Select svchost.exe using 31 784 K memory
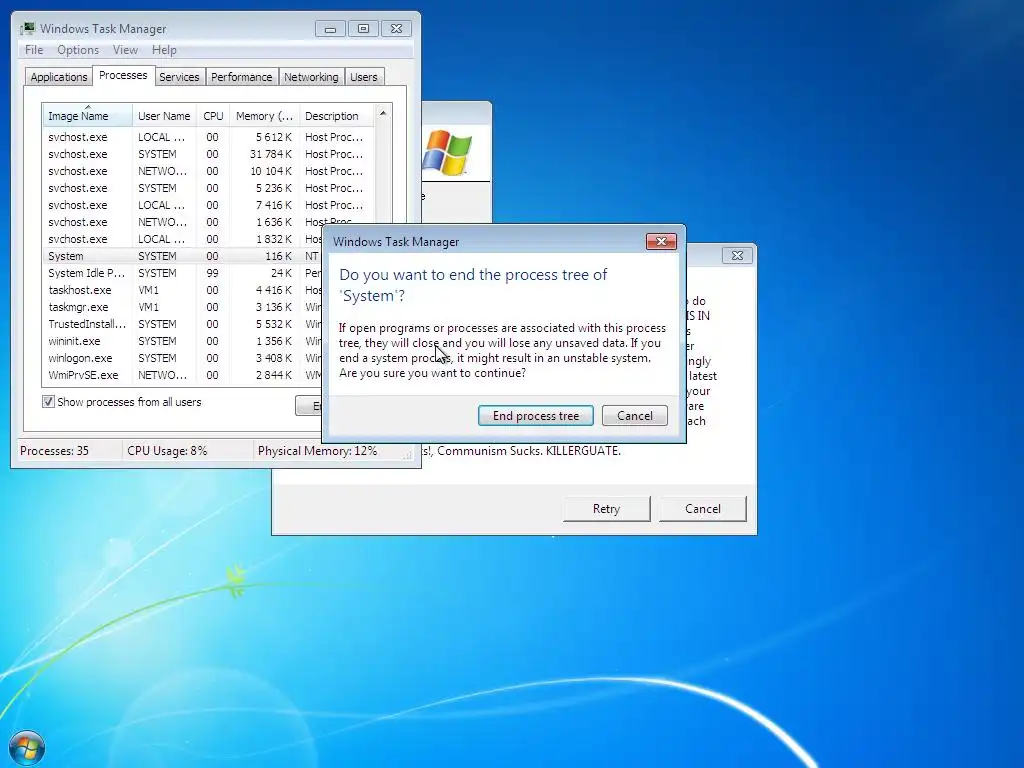The width and height of the screenshot is (1024, 768). (208, 154)
